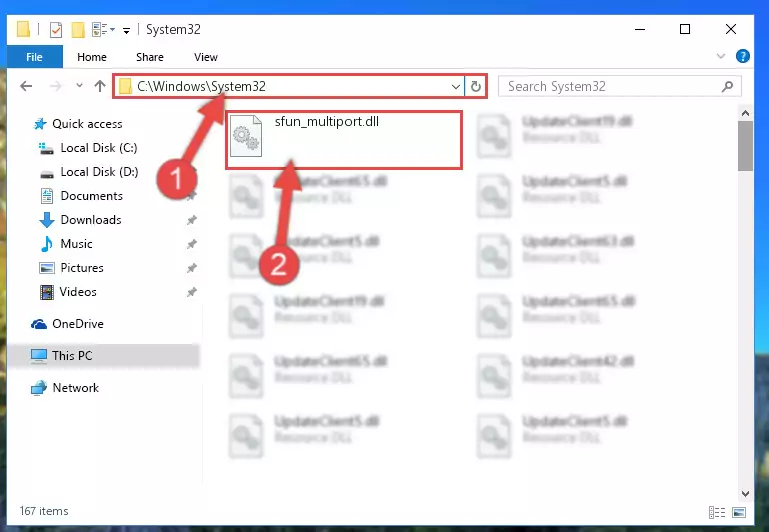Click the Downloads pin icon

point(192,220)
